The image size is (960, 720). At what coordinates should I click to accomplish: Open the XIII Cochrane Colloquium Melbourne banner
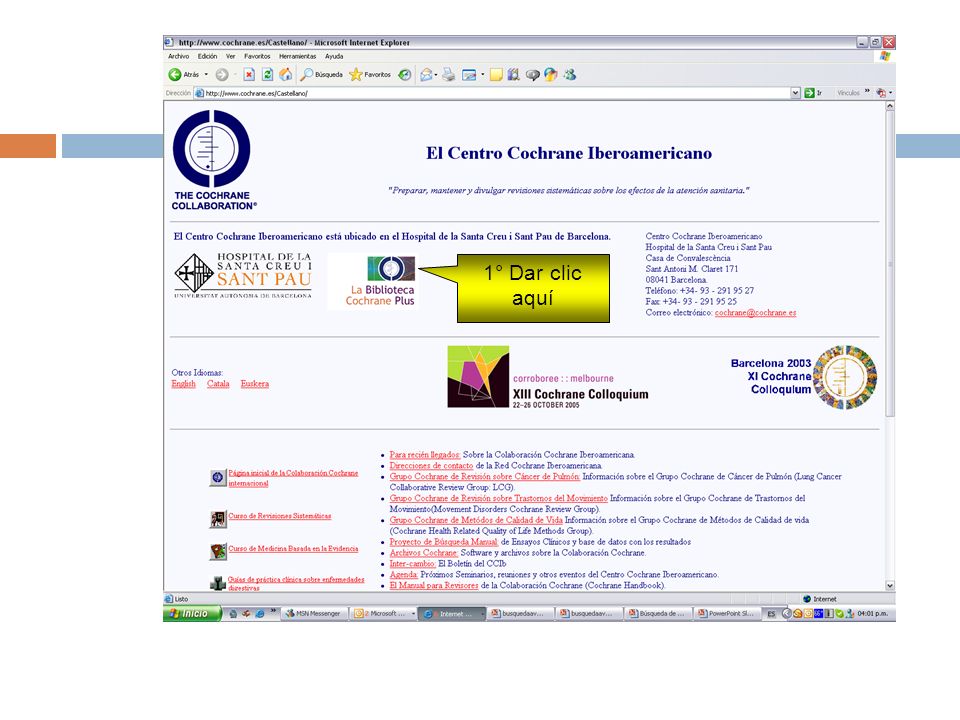click(548, 377)
